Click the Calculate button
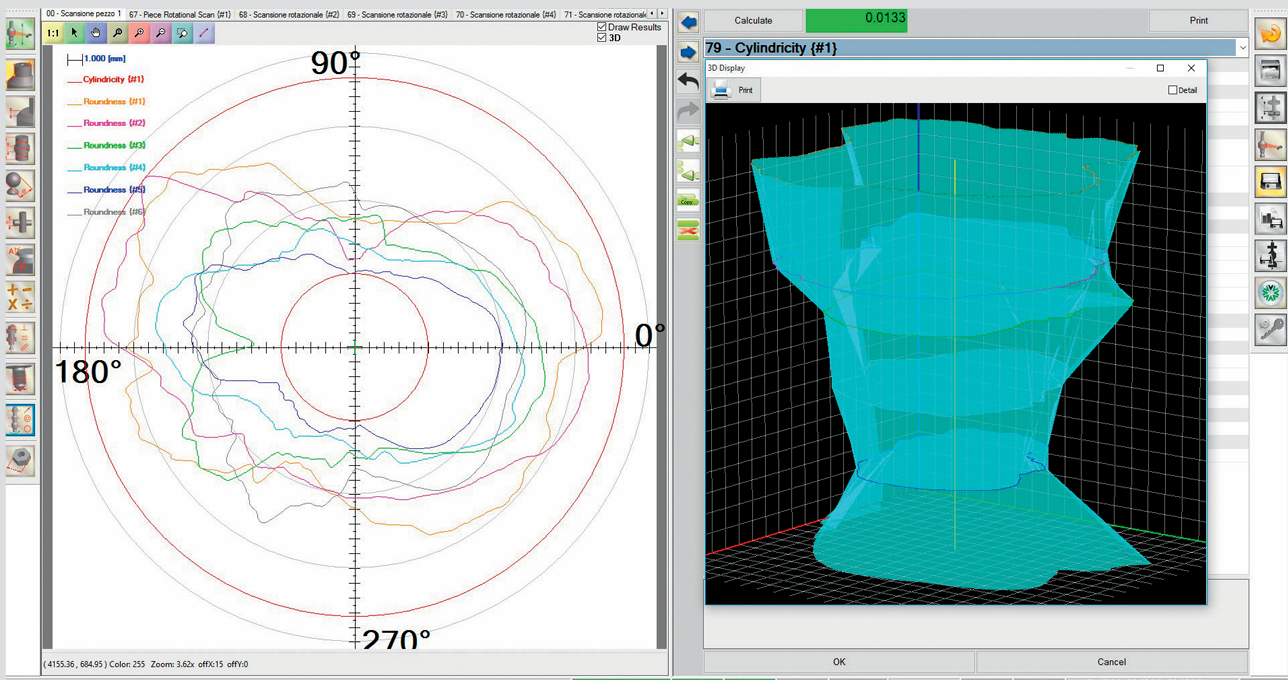Screen dimensions: 1288x680 click(x=753, y=20)
